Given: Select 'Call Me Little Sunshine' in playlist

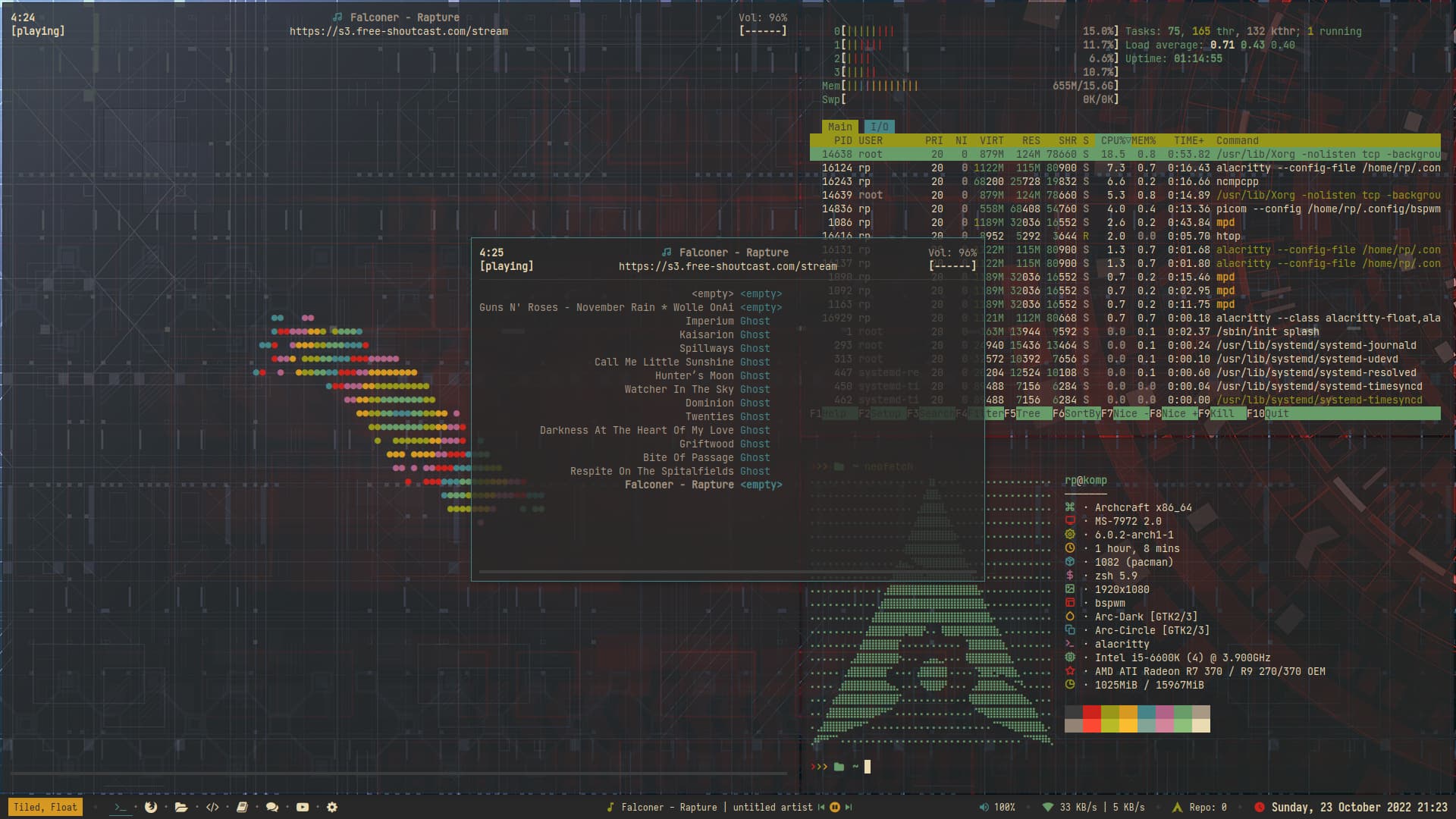Looking at the screenshot, I should tap(664, 362).
